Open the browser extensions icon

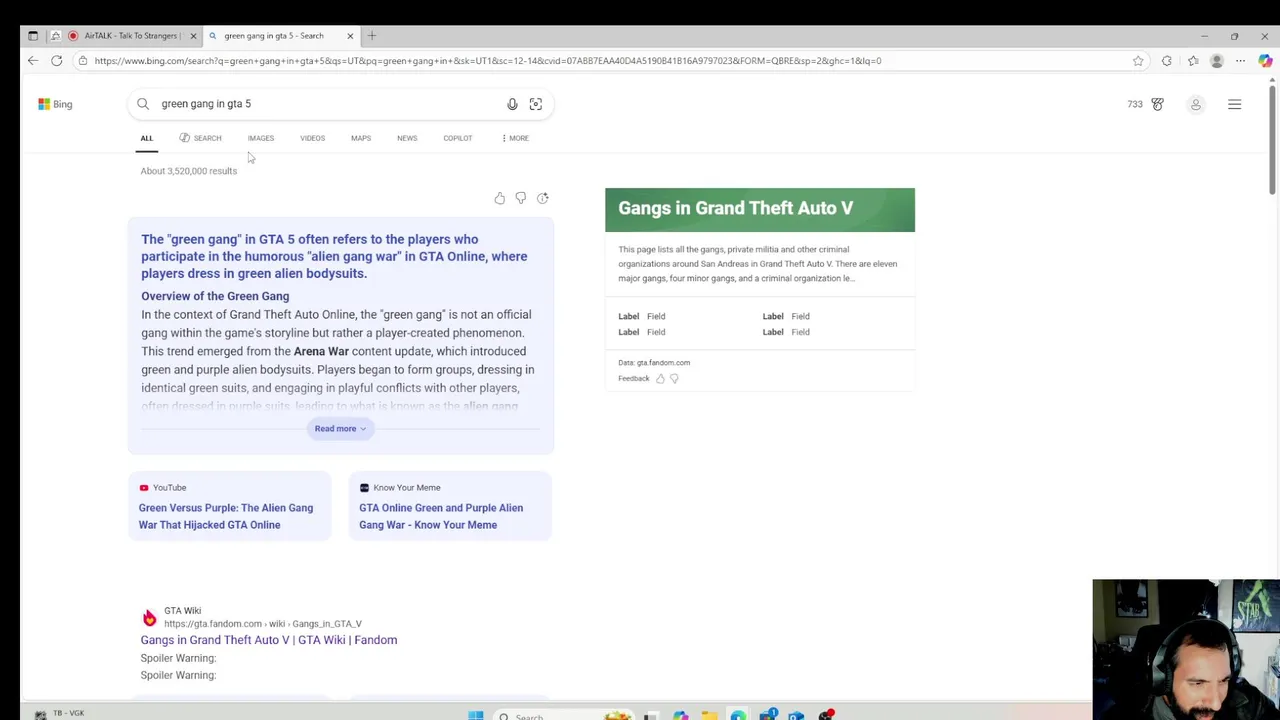point(1167,61)
